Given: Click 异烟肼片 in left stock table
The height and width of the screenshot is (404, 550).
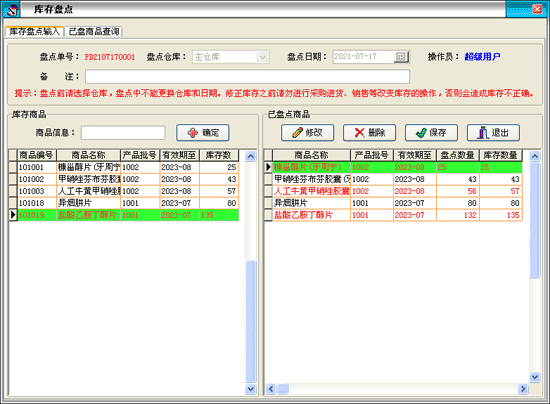Looking at the screenshot, I should tap(75, 203).
